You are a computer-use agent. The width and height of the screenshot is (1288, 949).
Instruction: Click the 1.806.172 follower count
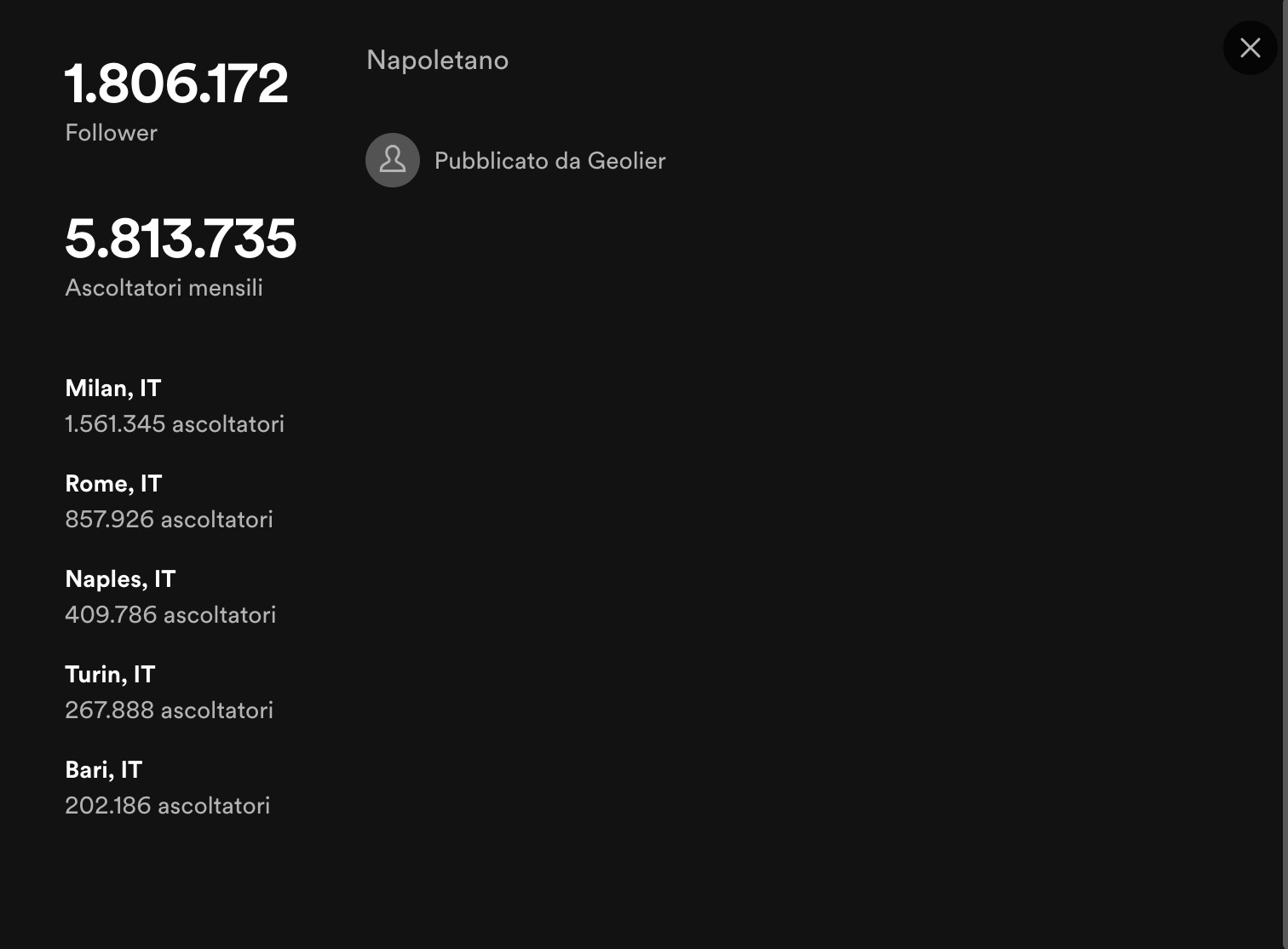coord(176,83)
